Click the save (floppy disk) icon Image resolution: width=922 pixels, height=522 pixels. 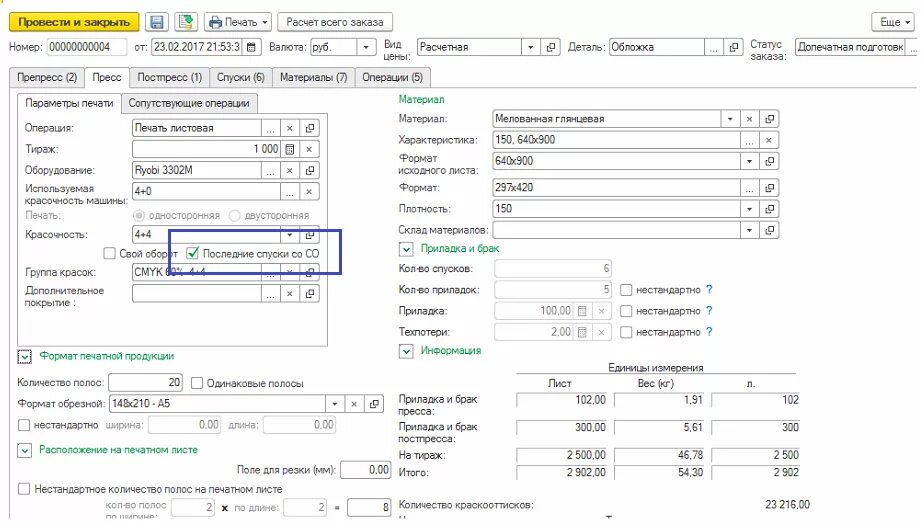click(157, 22)
